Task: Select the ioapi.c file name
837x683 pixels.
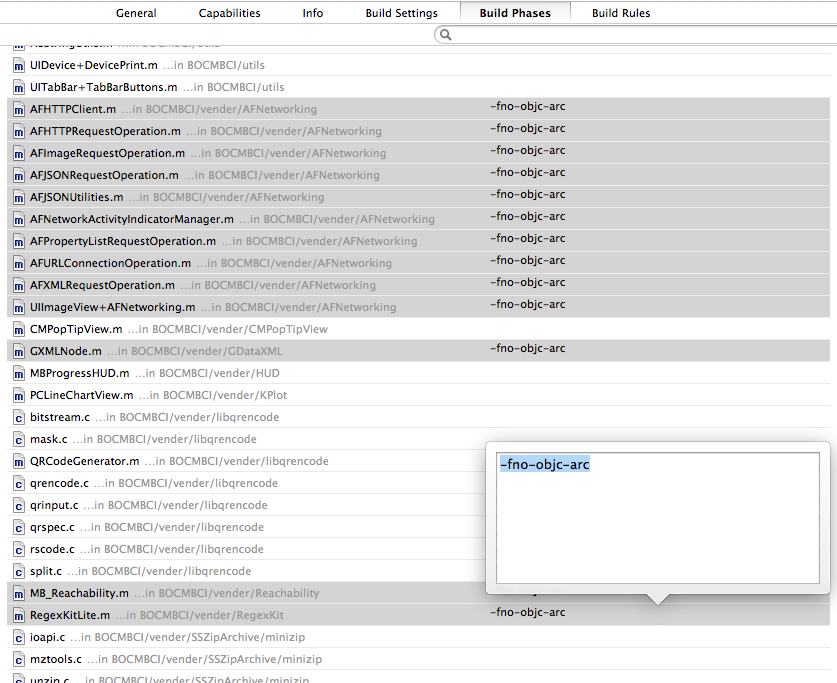Action: click(48, 637)
